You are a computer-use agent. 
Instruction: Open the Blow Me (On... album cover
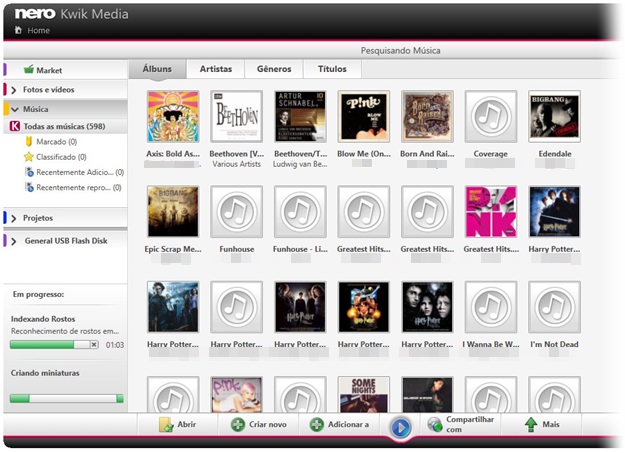[364, 116]
